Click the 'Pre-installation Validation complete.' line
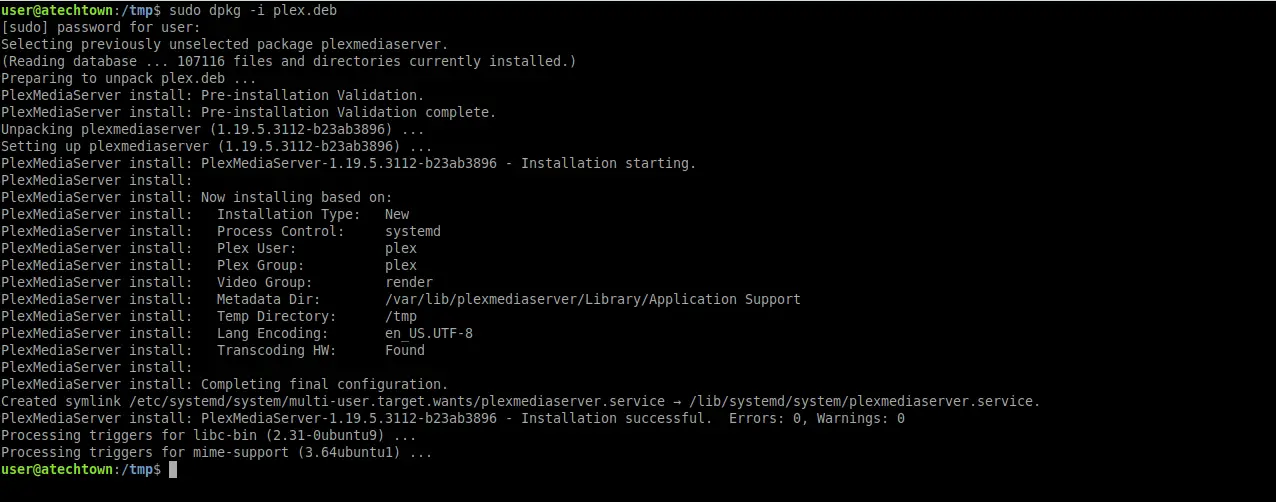This screenshot has width=1276, height=502. coord(249,112)
